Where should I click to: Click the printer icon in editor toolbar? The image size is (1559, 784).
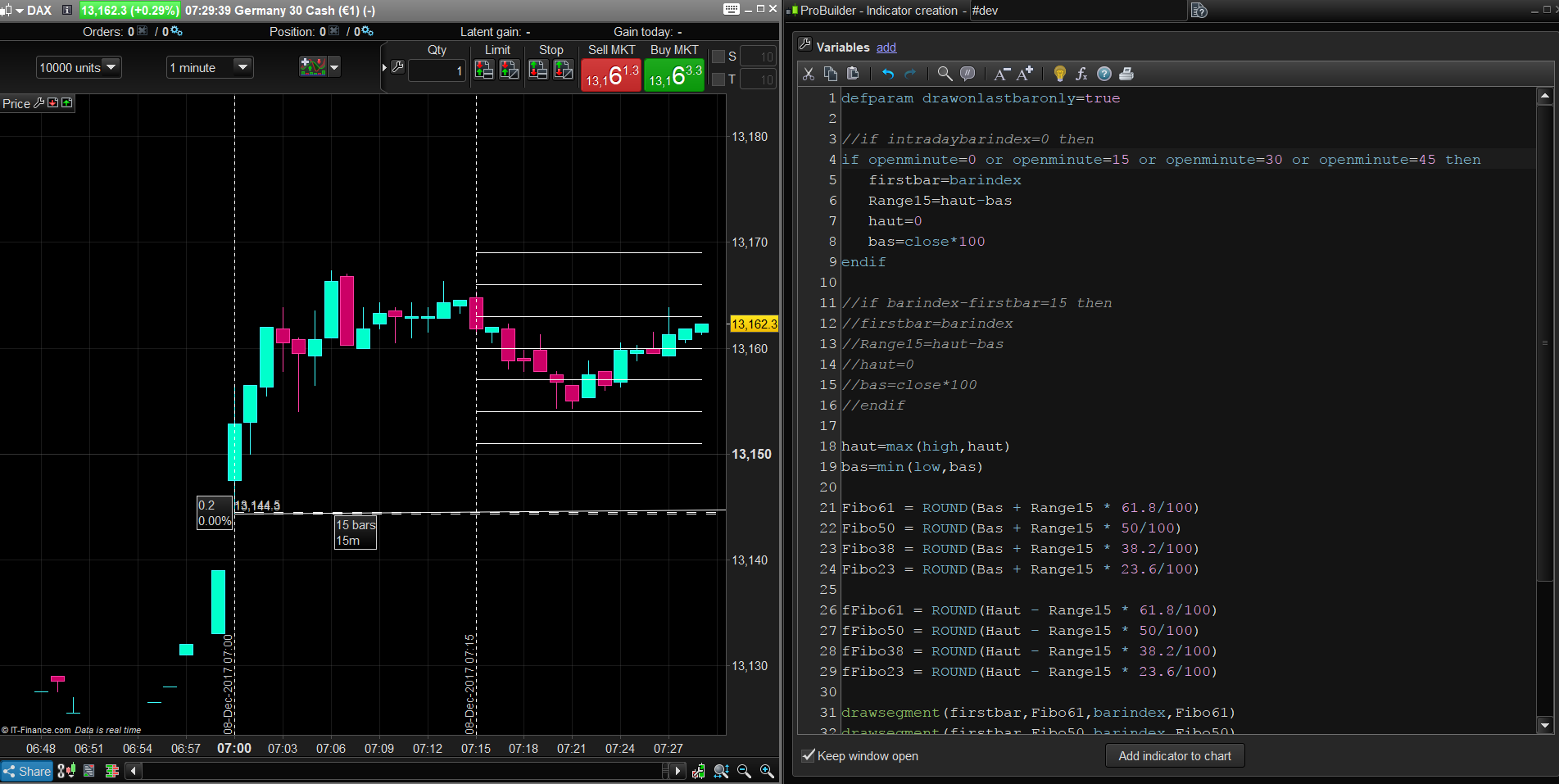(1126, 74)
